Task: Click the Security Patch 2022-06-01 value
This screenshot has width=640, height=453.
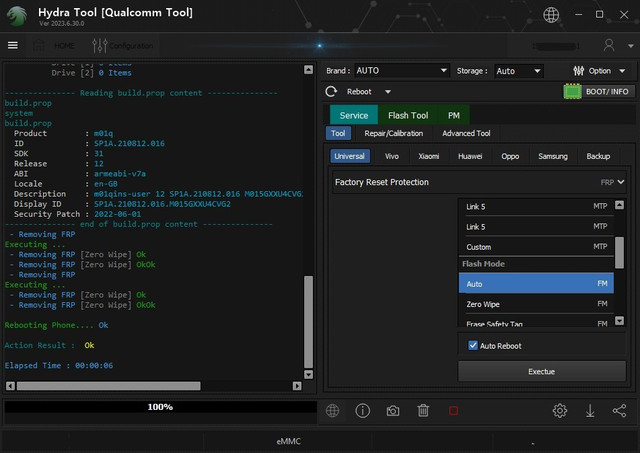Action: coord(118,214)
